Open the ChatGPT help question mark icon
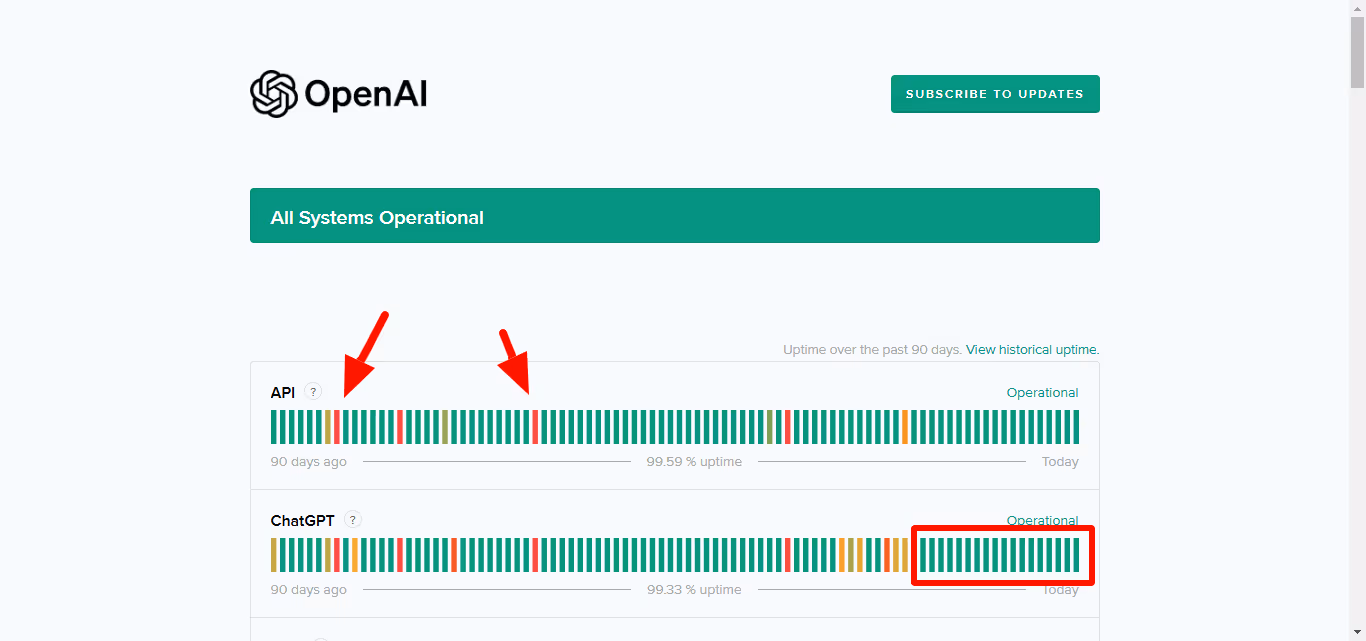Screen dimensions: 1366x641 (353, 520)
